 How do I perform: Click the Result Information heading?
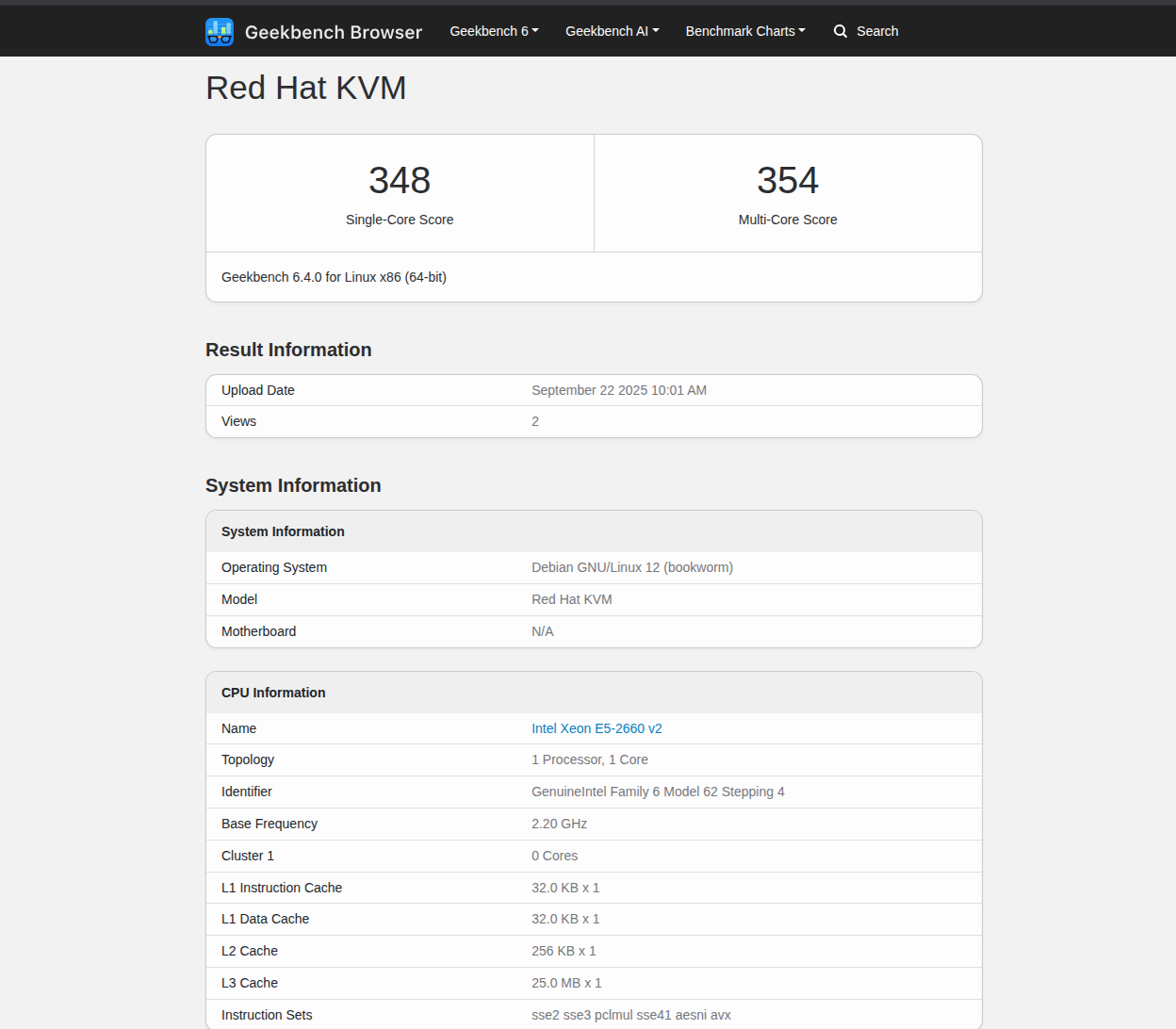(x=288, y=350)
